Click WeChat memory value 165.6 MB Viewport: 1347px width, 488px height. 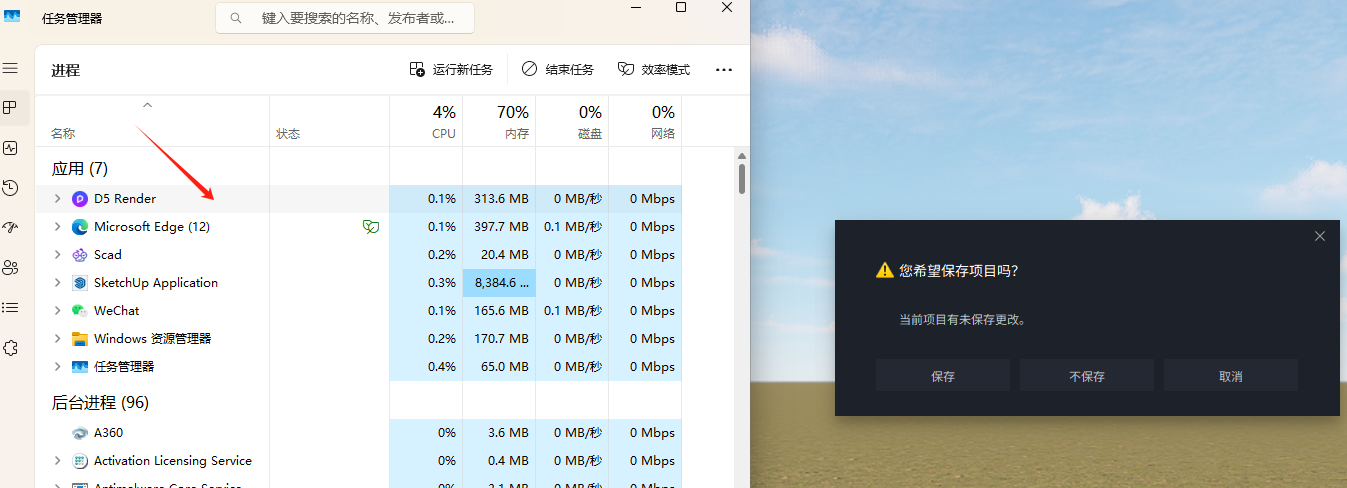(x=501, y=311)
